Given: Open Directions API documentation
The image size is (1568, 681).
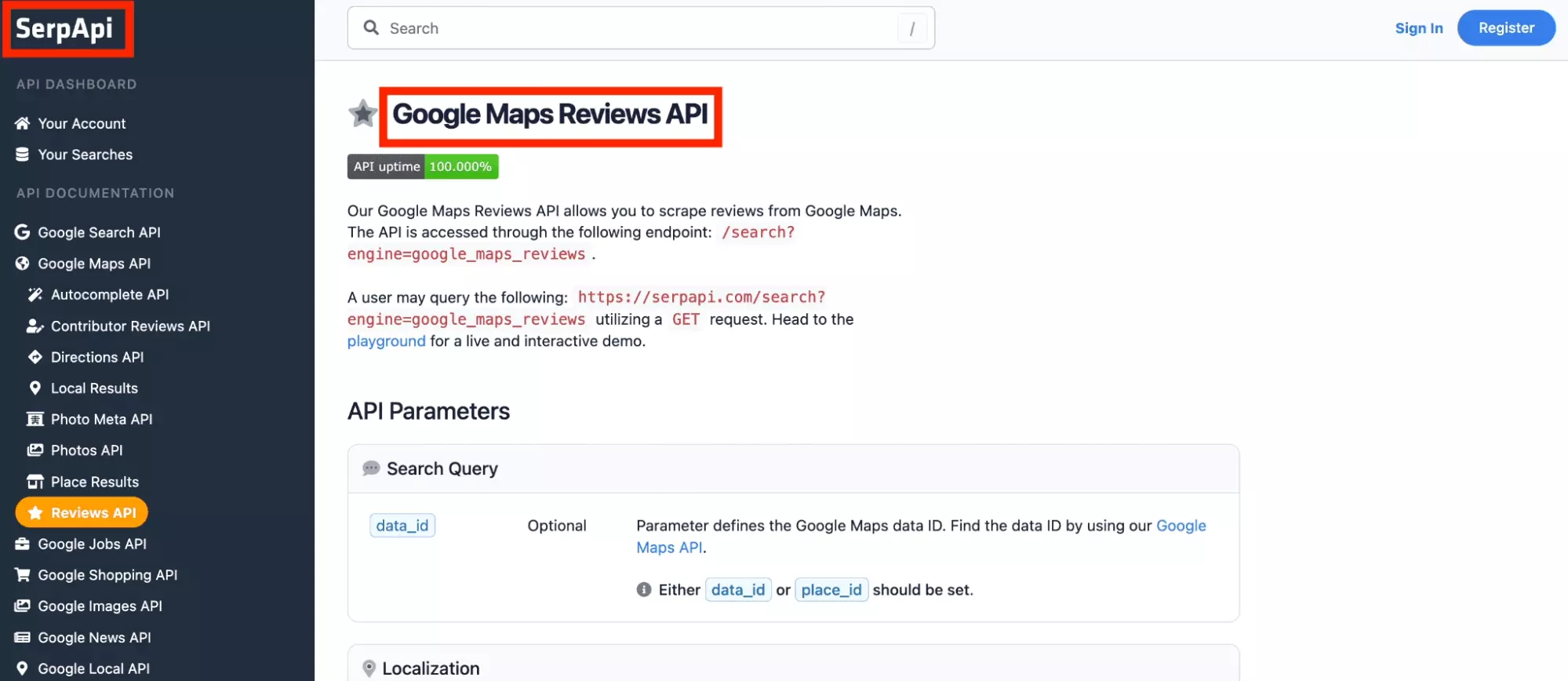Looking at the screenshot, I should point(97,357).
